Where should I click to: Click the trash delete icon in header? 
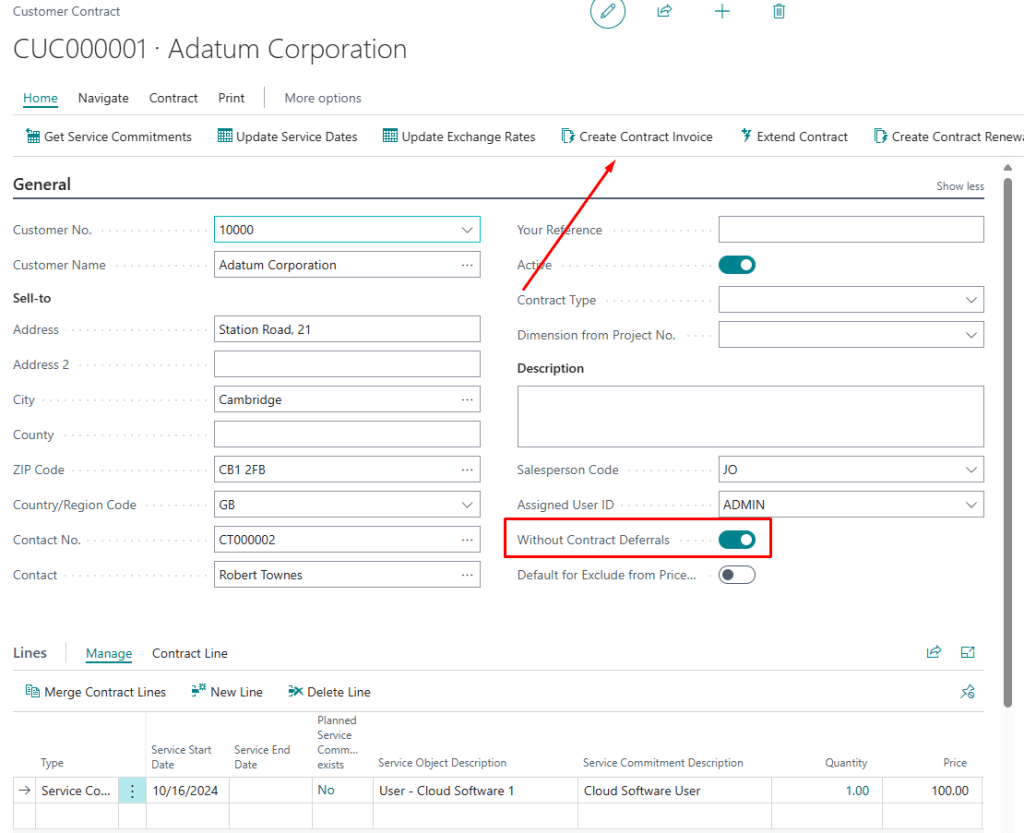(779, 12)
